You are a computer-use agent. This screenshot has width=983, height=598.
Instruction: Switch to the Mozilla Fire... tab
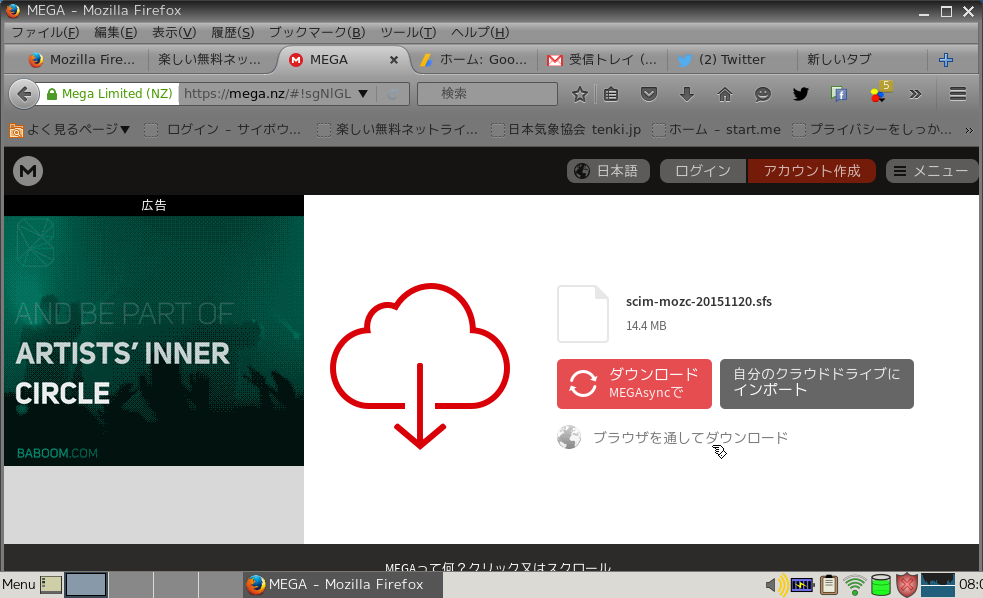(x=81, y=60)
